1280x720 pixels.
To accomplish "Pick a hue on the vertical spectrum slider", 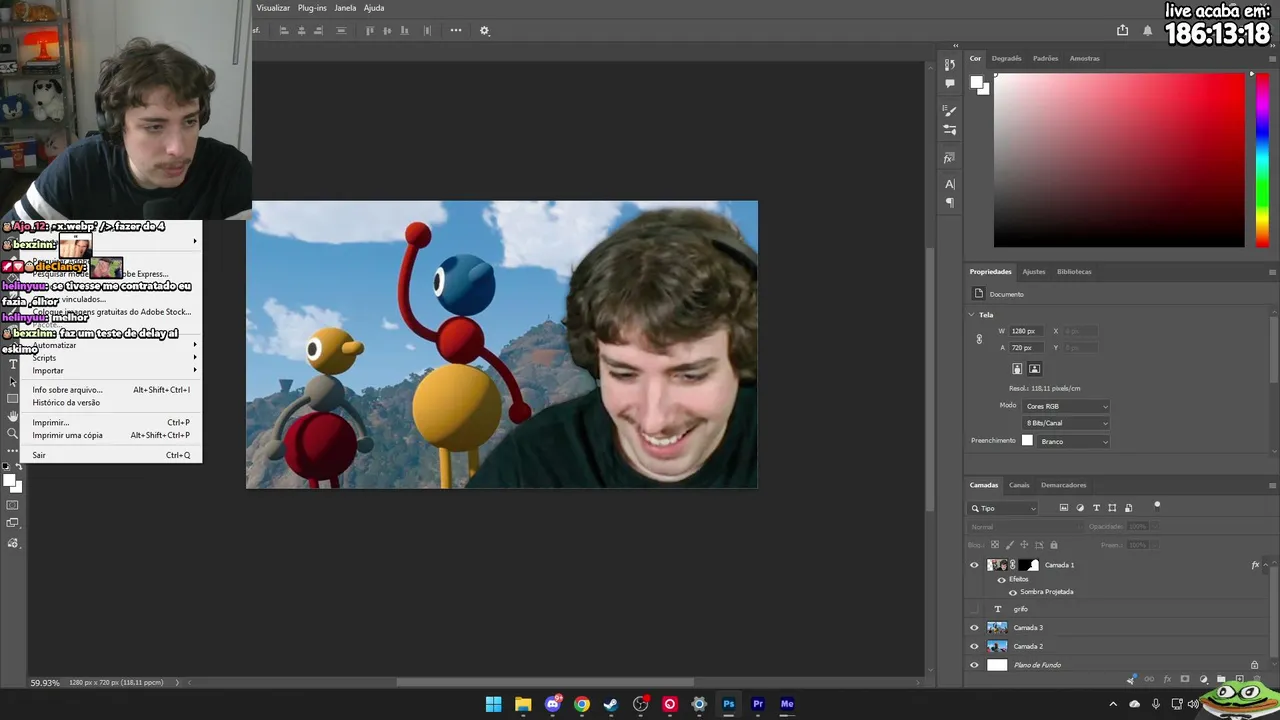I will [1262, 160].
